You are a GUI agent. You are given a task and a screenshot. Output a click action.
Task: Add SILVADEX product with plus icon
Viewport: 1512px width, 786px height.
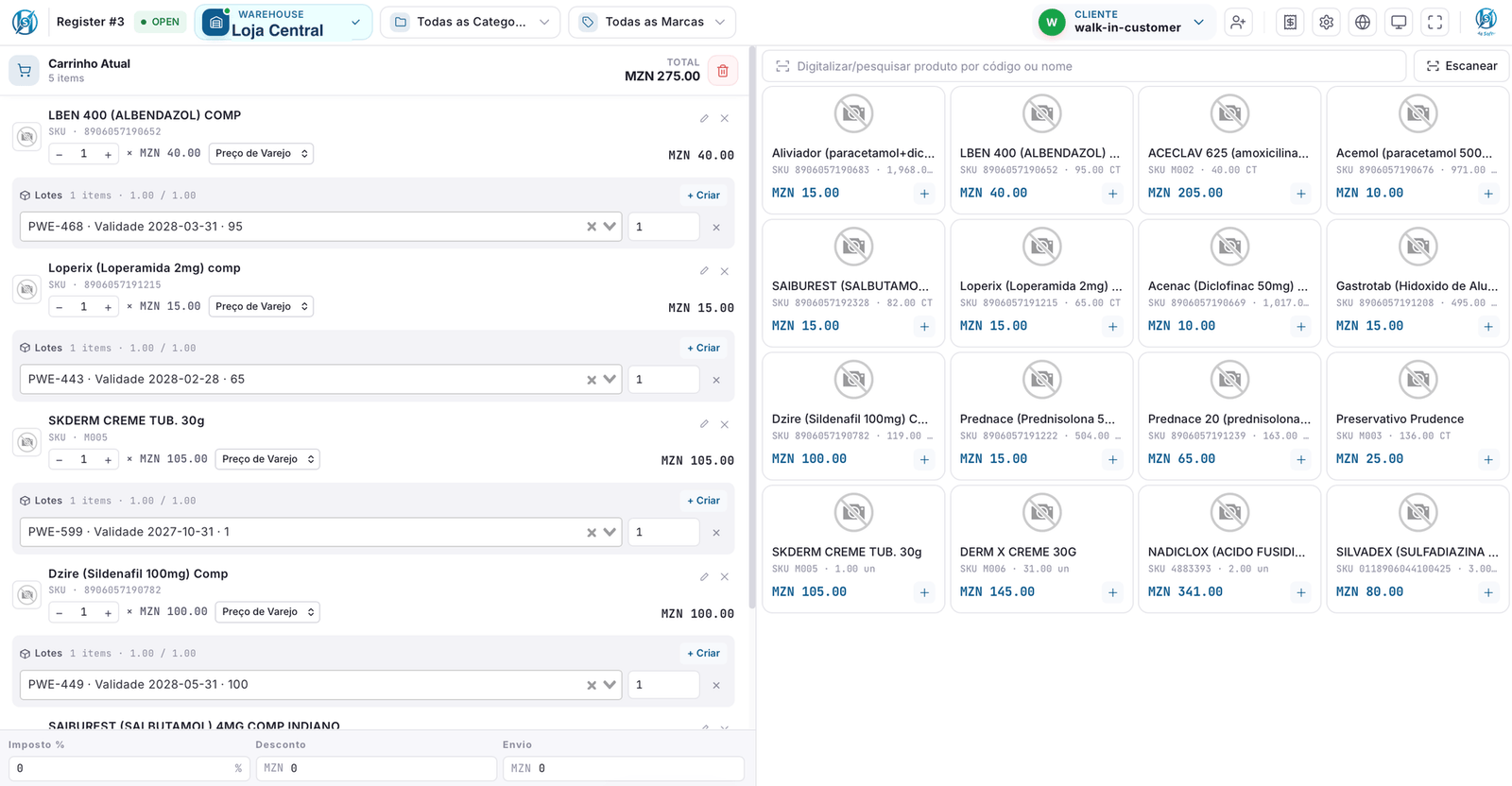point(1488,593)
